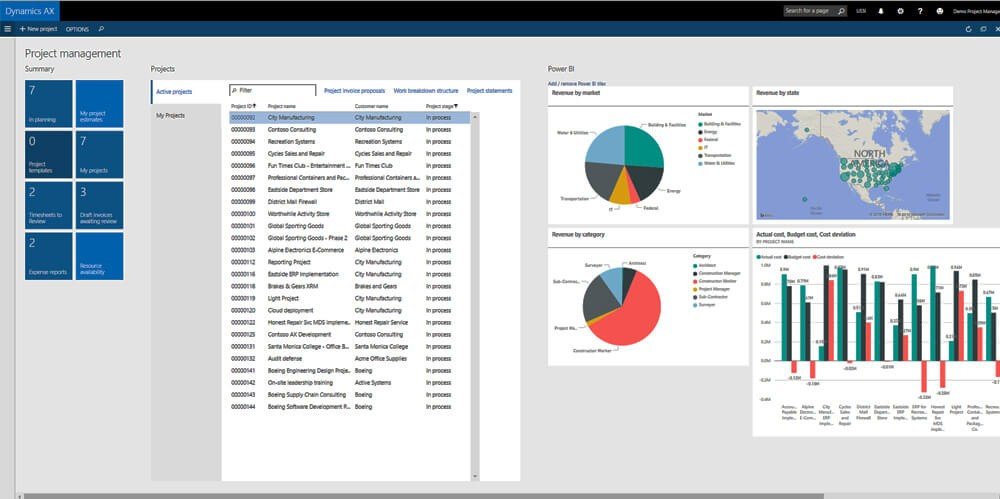The width and height of the screenshot is (1000, 499).
Task: Open the OPTIONS menu
Action: [77, 29]
